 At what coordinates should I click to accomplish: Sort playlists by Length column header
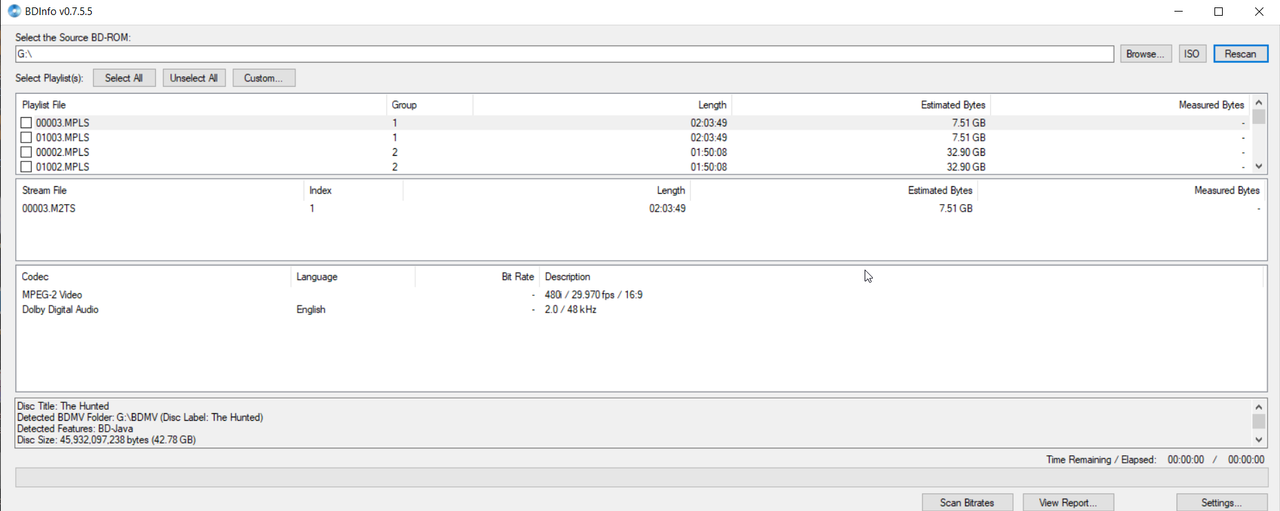602,105
